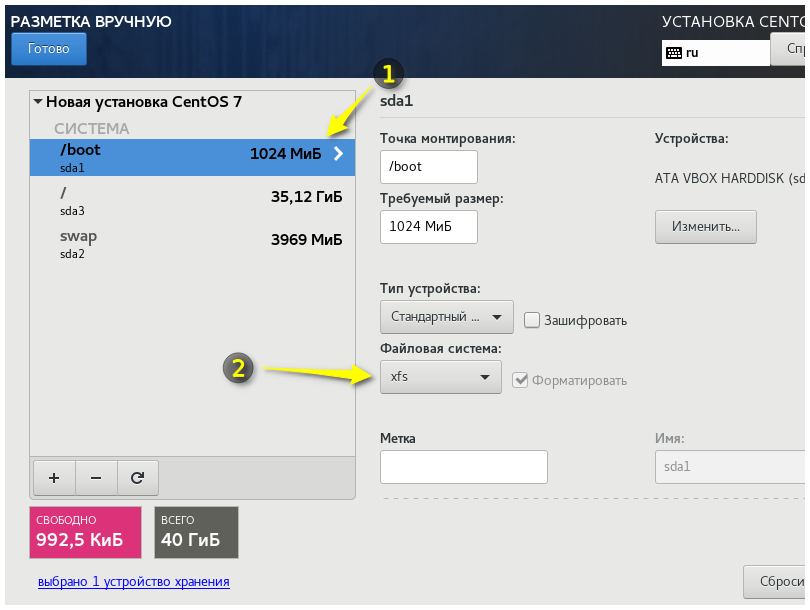
Task: Click the СИСТЕМА group label
Action: (91, 129)
